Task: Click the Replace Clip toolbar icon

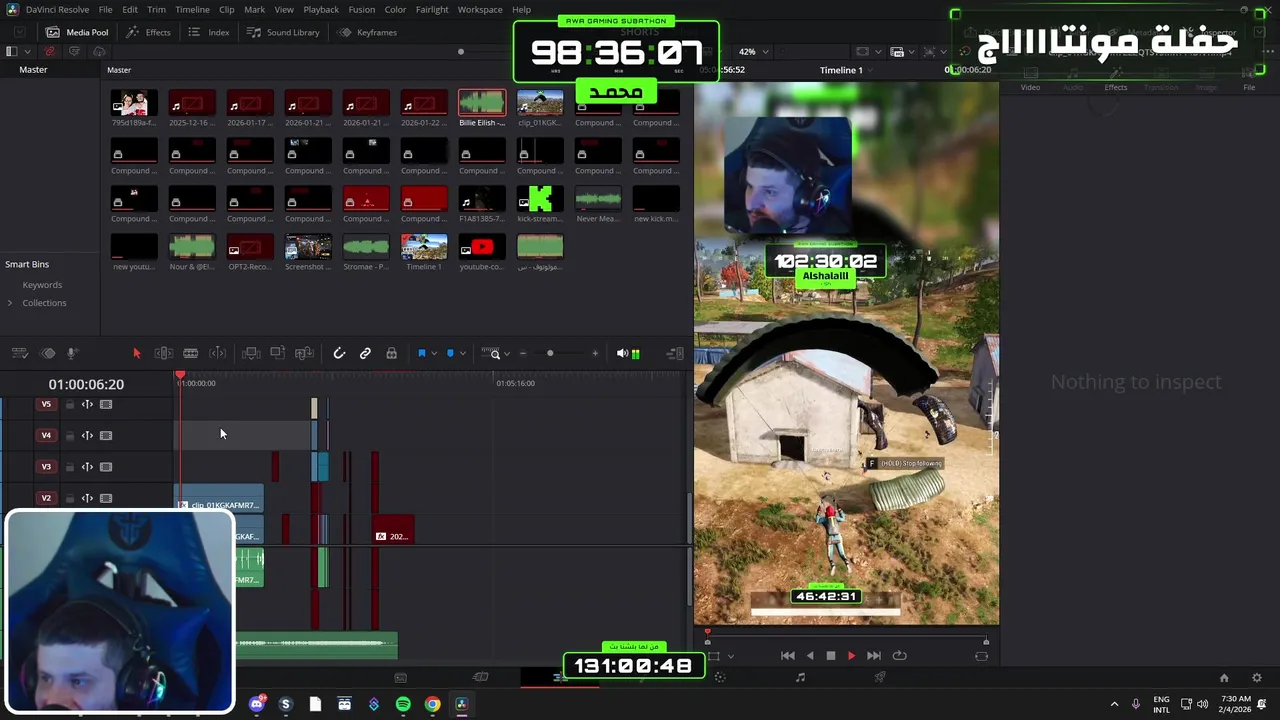Action: pyautogui.click(x=304, y=353)
